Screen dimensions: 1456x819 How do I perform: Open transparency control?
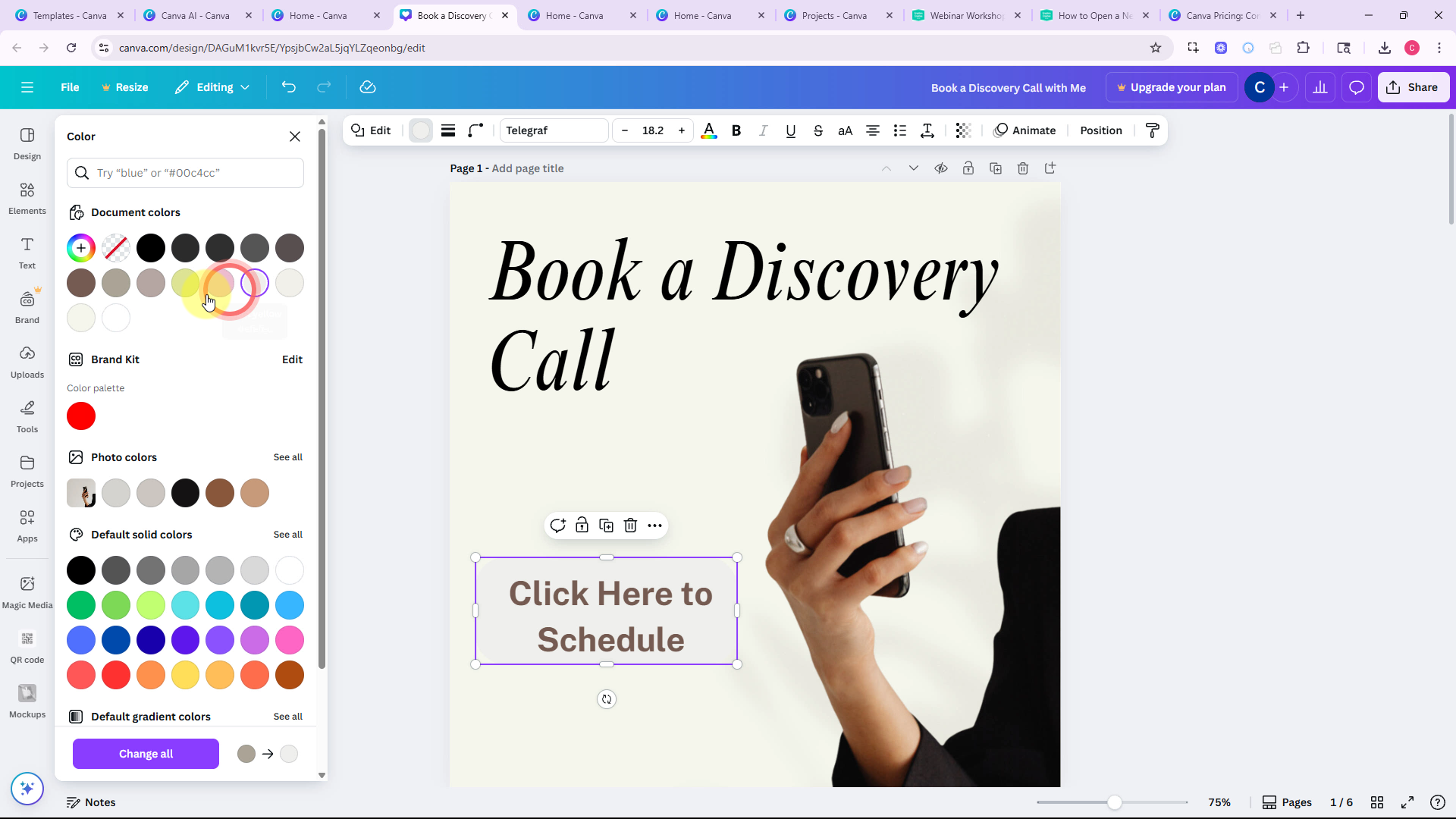(963, 130)
